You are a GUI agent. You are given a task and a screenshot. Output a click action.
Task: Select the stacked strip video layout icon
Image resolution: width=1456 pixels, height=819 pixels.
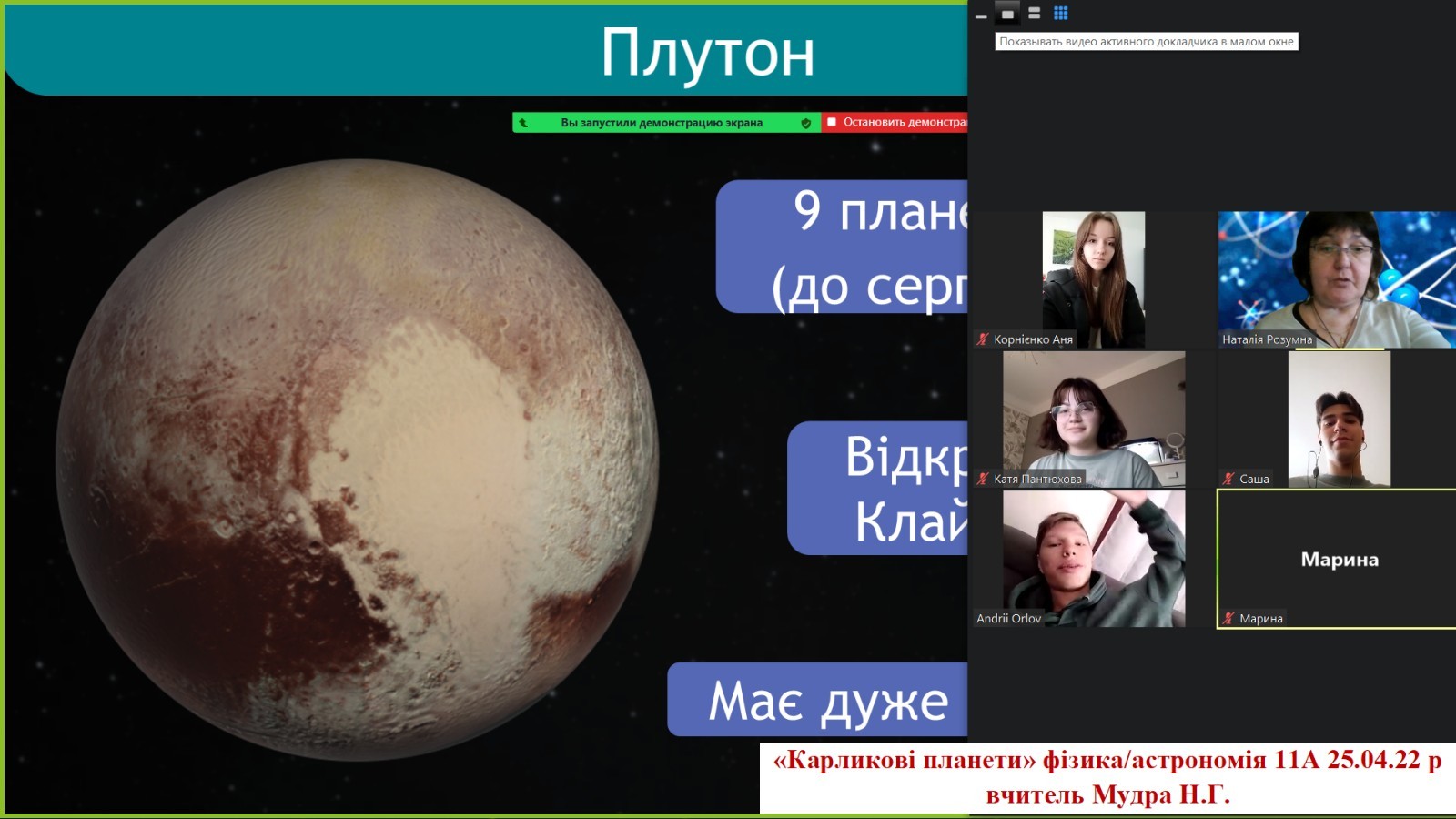(1034, 14)
